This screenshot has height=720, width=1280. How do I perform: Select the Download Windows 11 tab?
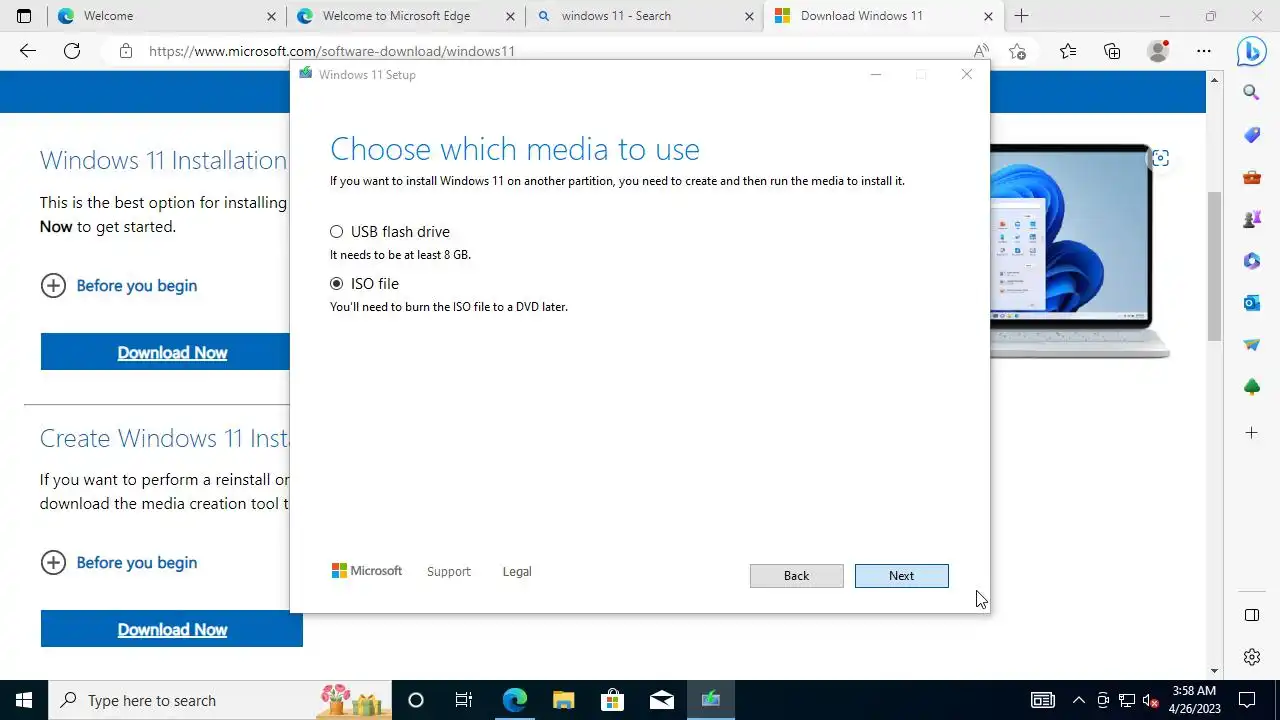[882, 16]
